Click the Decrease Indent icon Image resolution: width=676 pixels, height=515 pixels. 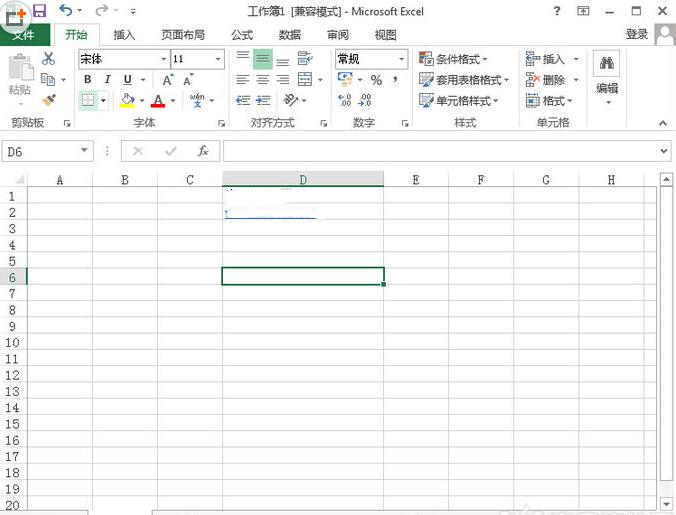pyautogui.click(x=242, y=100)
